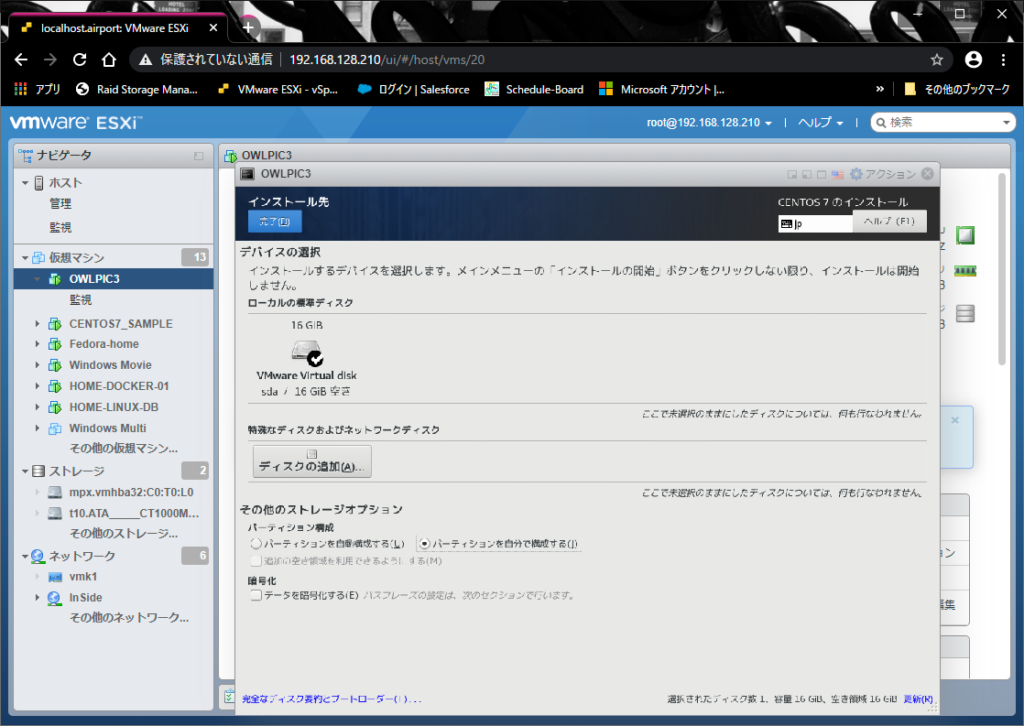Expand the HOME-LINUX-DB tree node
Viewport: 1024px width, 726px height.
point(37,407)
